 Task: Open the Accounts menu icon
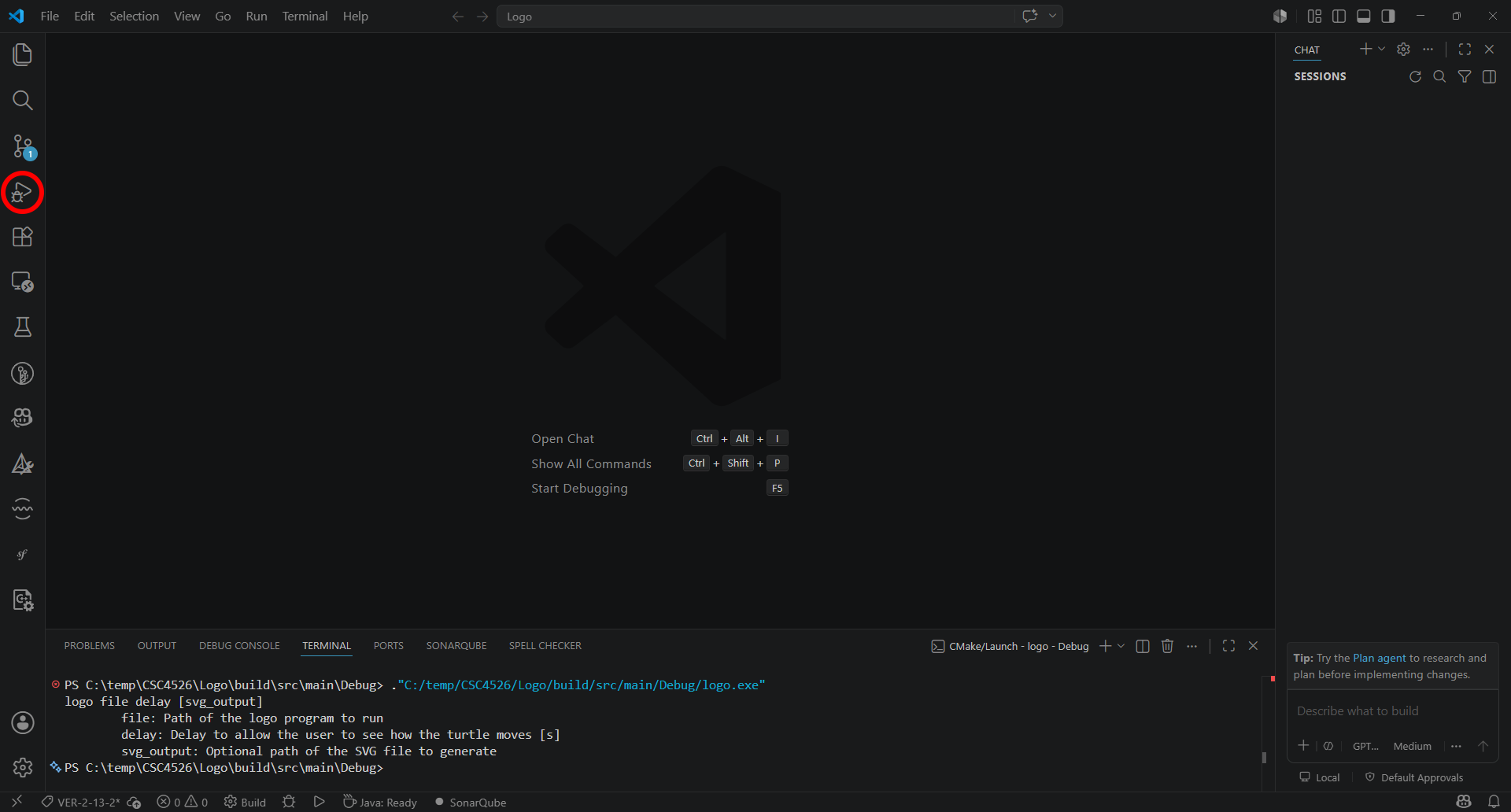(22, 722)
